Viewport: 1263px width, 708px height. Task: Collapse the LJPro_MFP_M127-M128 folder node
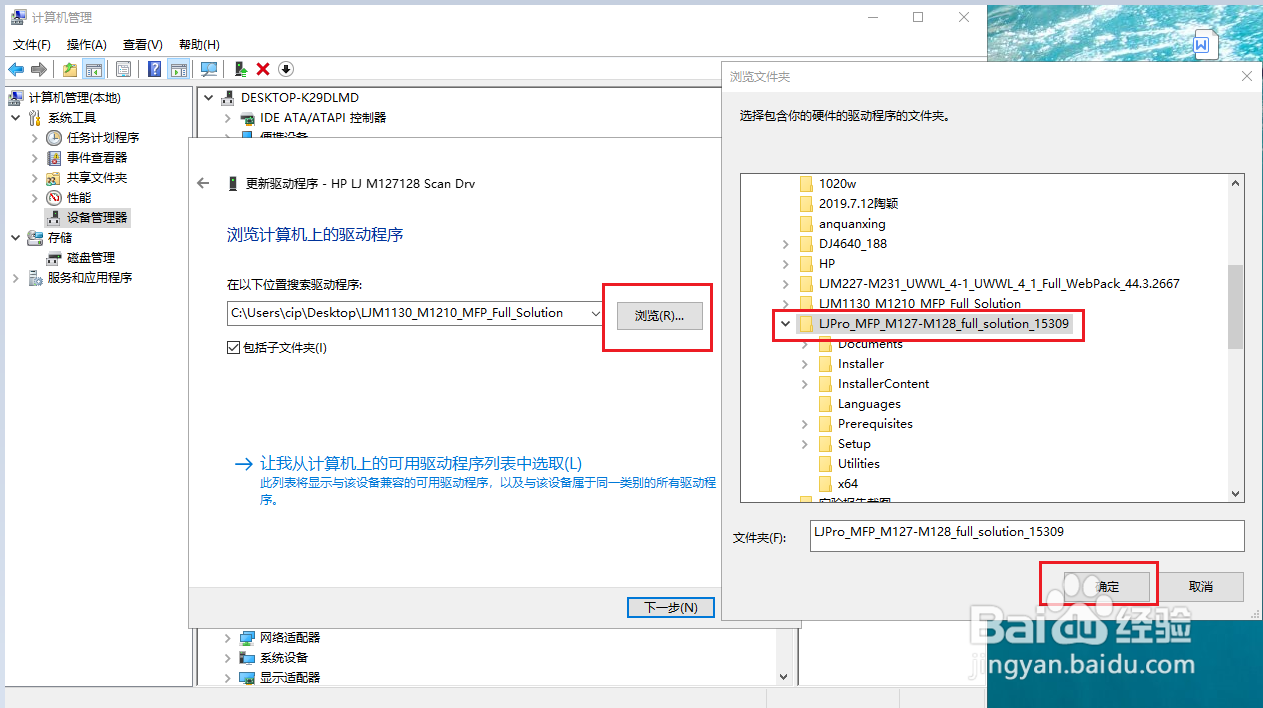click(x=785, y=324)
